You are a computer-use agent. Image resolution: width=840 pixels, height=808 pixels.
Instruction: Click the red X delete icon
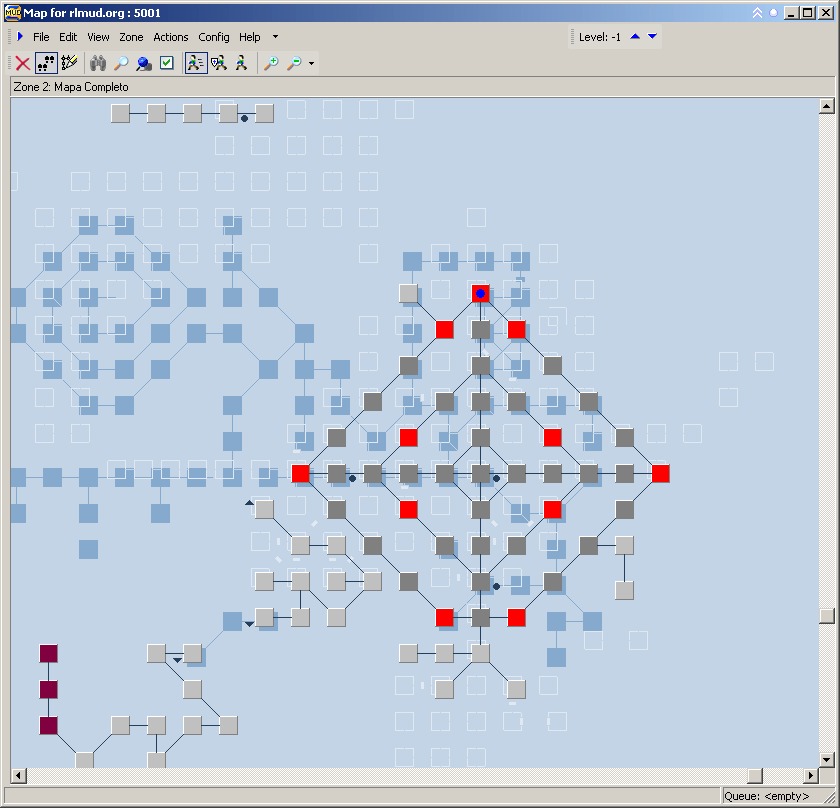[22, 63]
